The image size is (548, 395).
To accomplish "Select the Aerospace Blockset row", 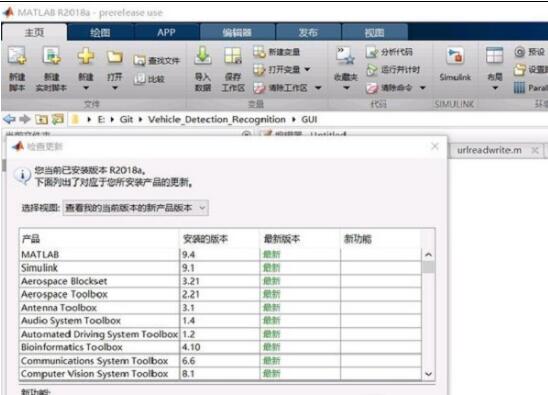I will 221,281.
